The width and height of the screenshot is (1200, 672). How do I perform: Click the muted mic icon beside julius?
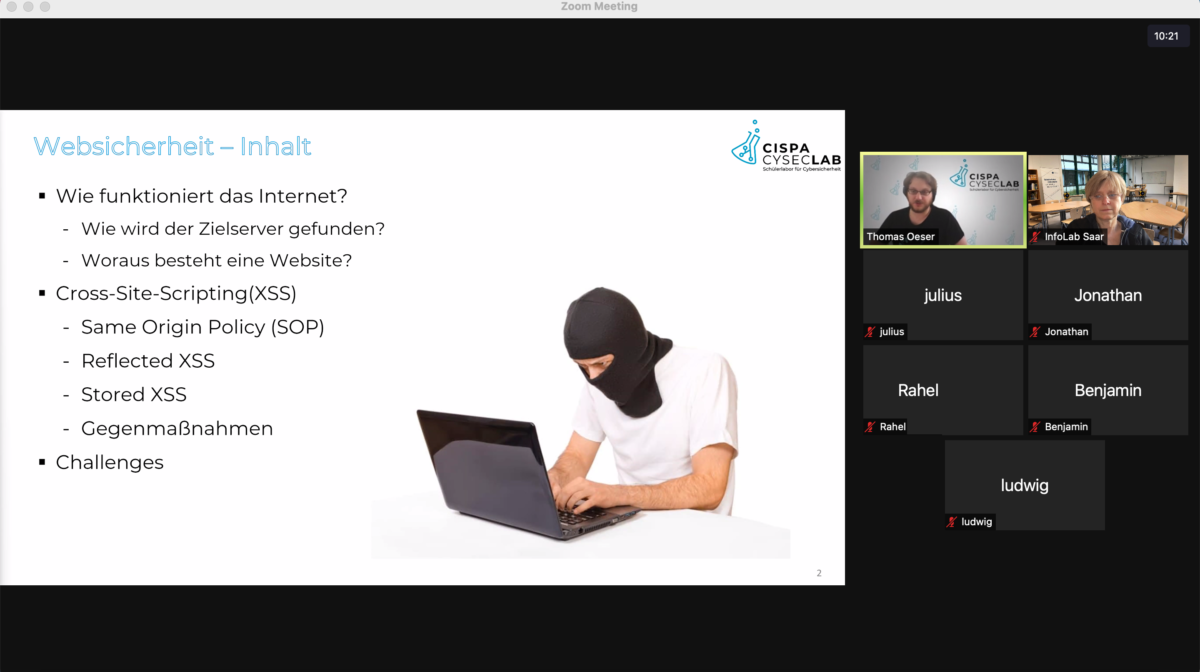point(870,332)
